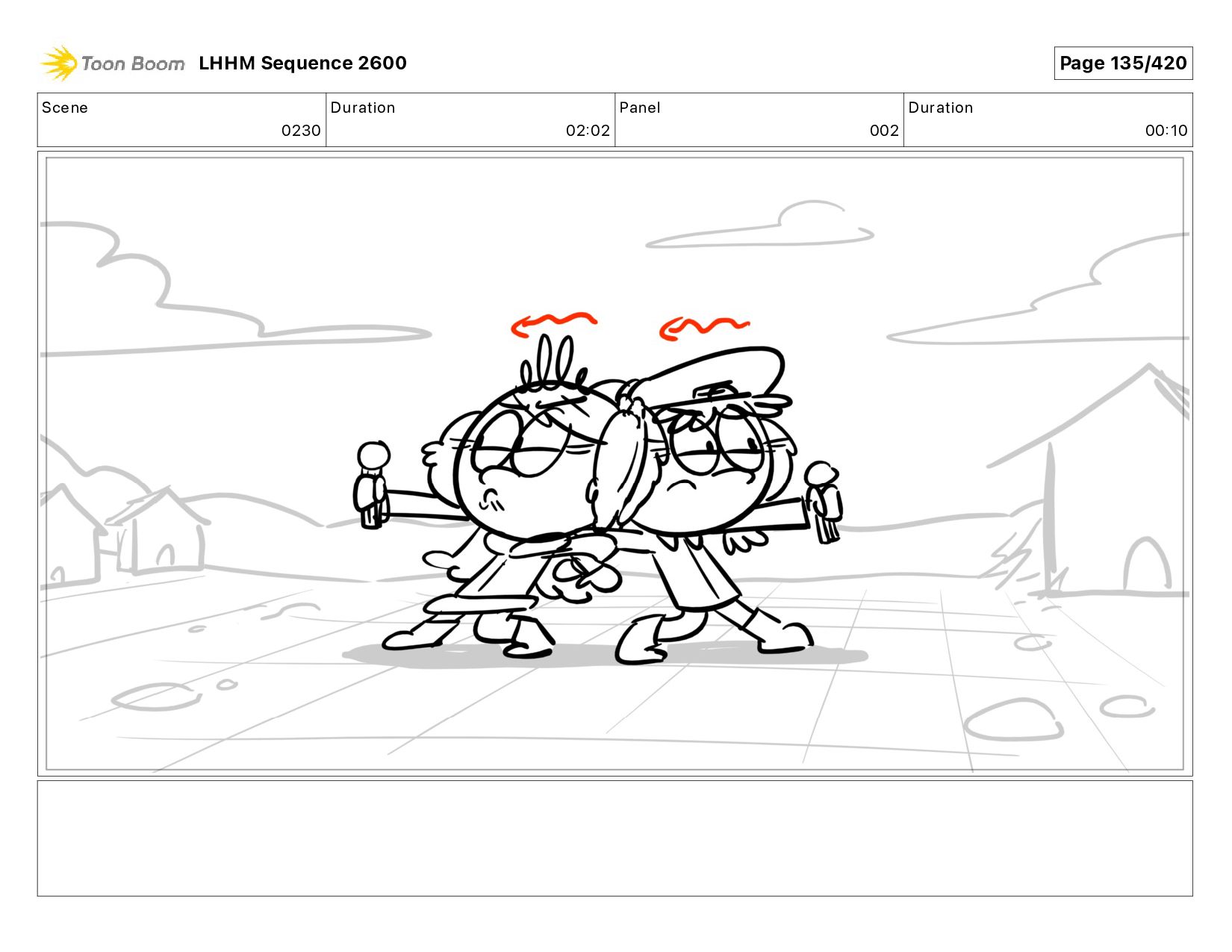
Task: Click the 'Panel' label
Action: click(x=640, y=108)
